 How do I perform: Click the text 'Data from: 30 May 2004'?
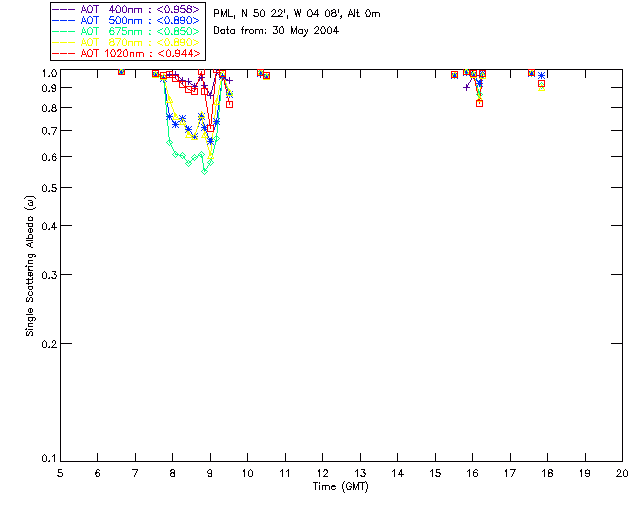(276, 31)
